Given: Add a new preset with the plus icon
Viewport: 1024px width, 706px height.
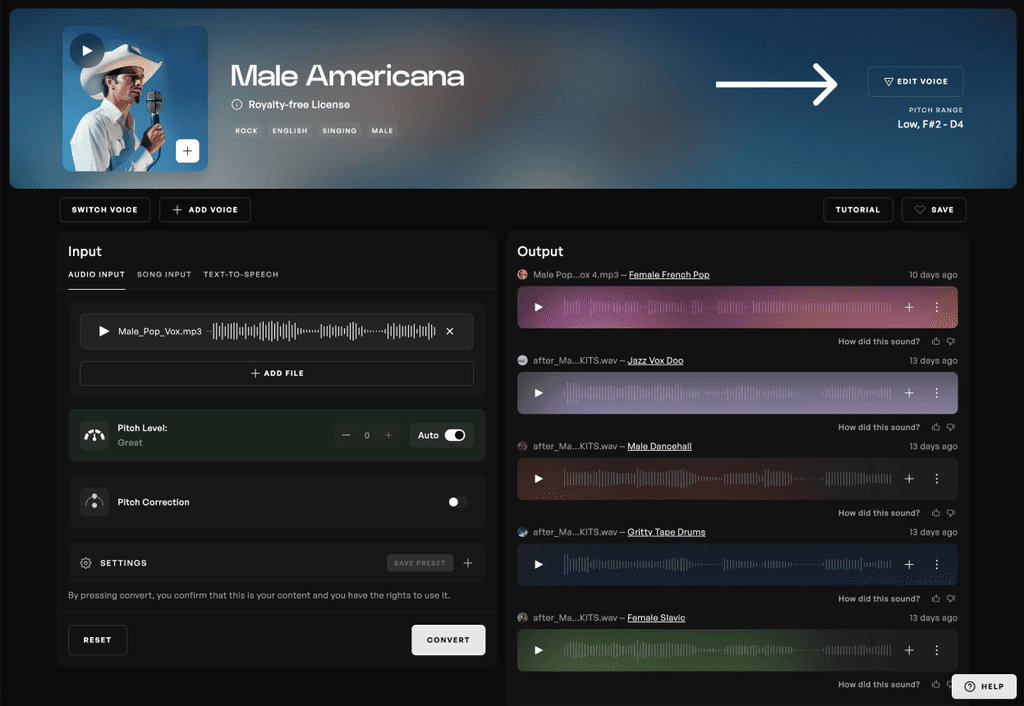Looking at the screenshot, I should pyautogui.click(x=467, y=562).
